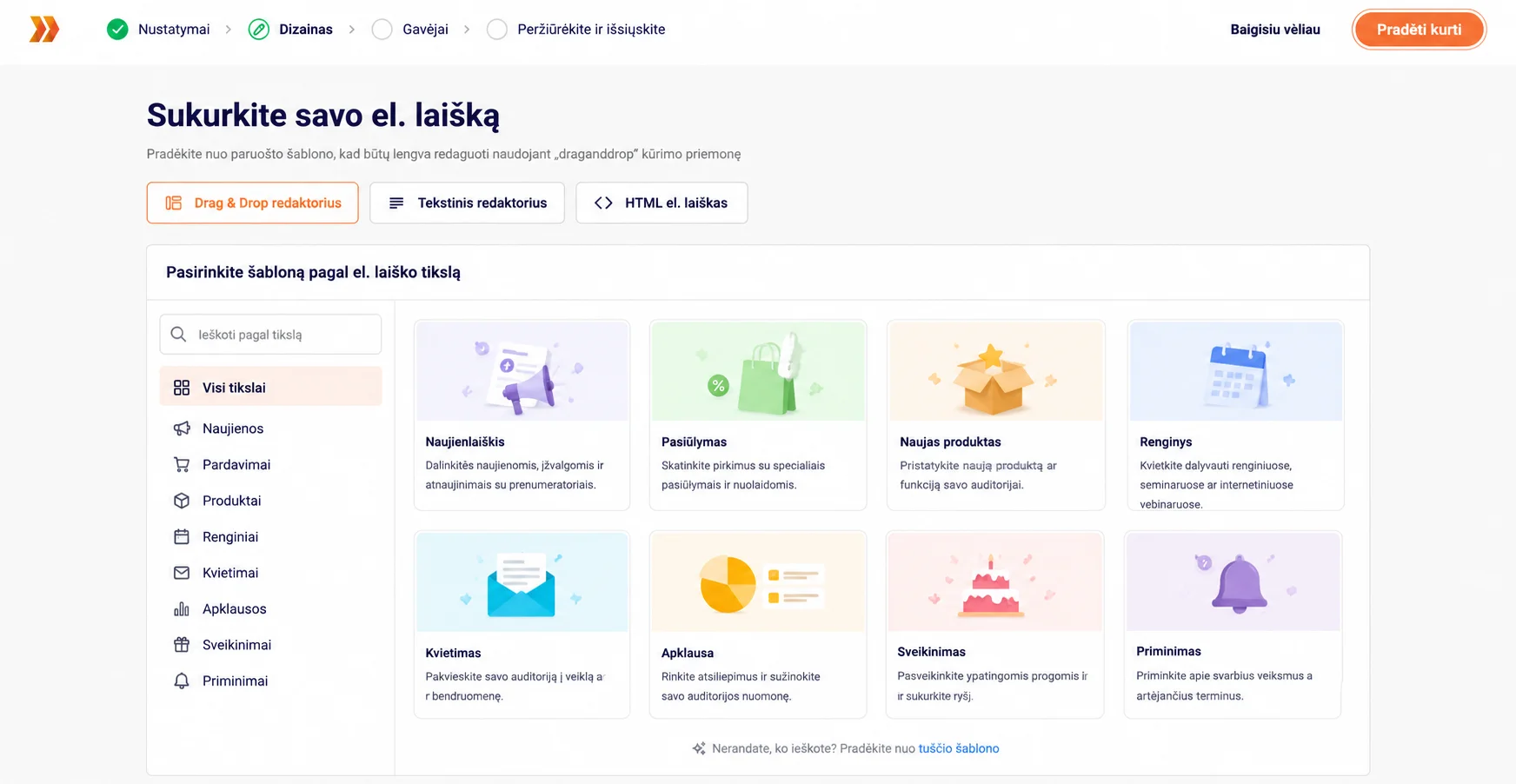
Task: Select the Peržiūrėkite ir išsiųskite step
Action: coord(575,30)
